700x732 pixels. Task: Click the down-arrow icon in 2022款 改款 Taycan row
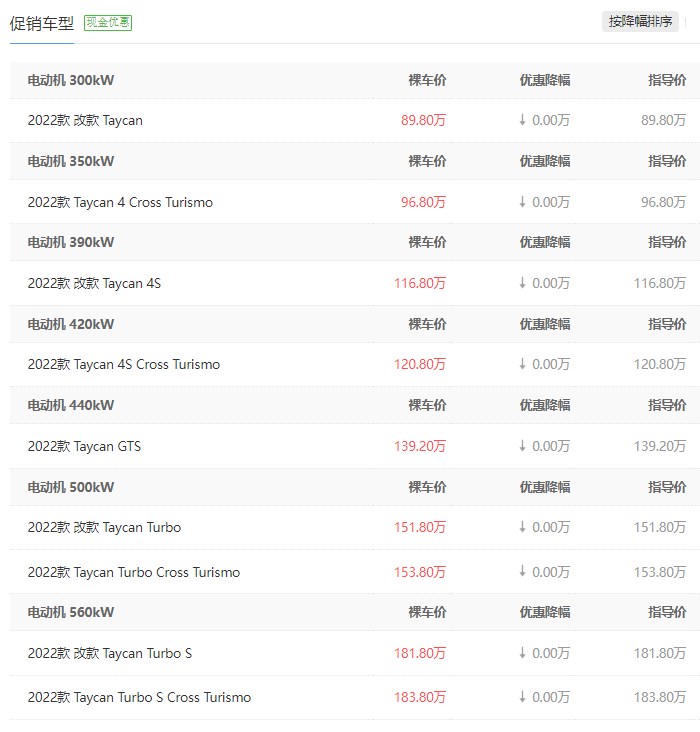coord(523,120)
